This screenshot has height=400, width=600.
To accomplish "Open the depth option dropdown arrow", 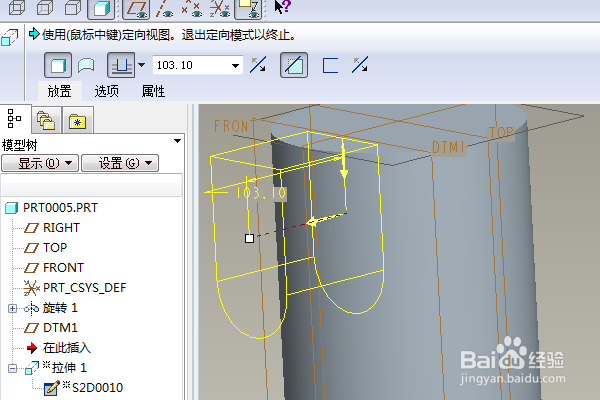I will pyautogui.click(x=142, y=65).
